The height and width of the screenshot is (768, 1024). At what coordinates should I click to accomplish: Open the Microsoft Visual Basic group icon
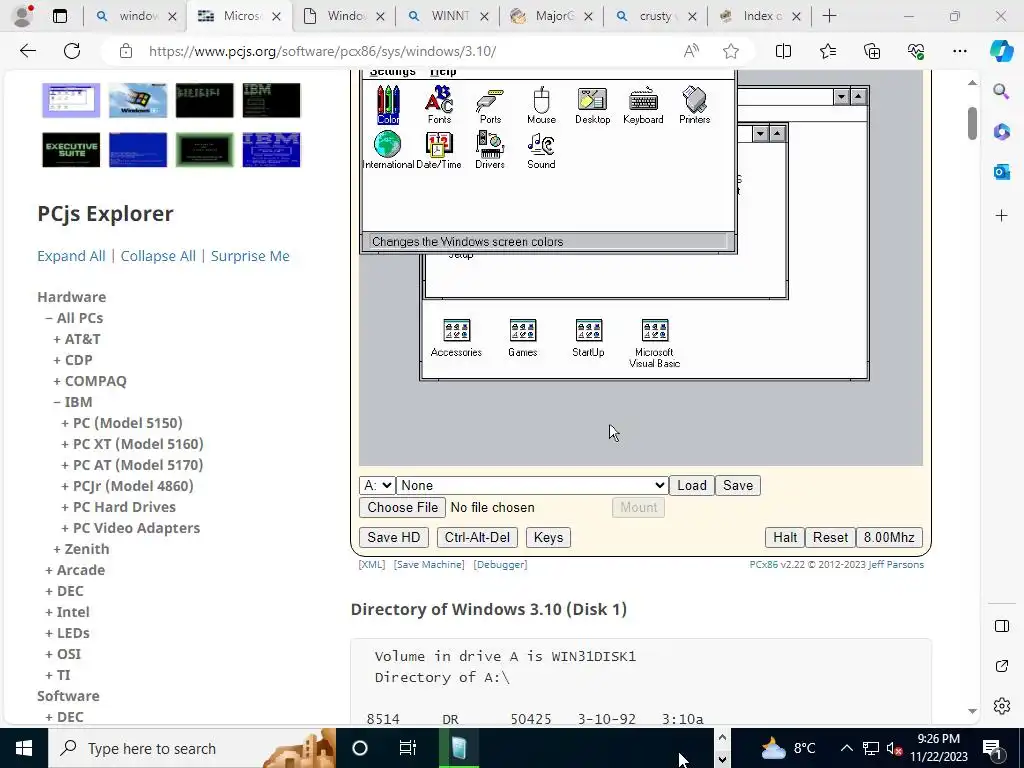tap(654, 343)
